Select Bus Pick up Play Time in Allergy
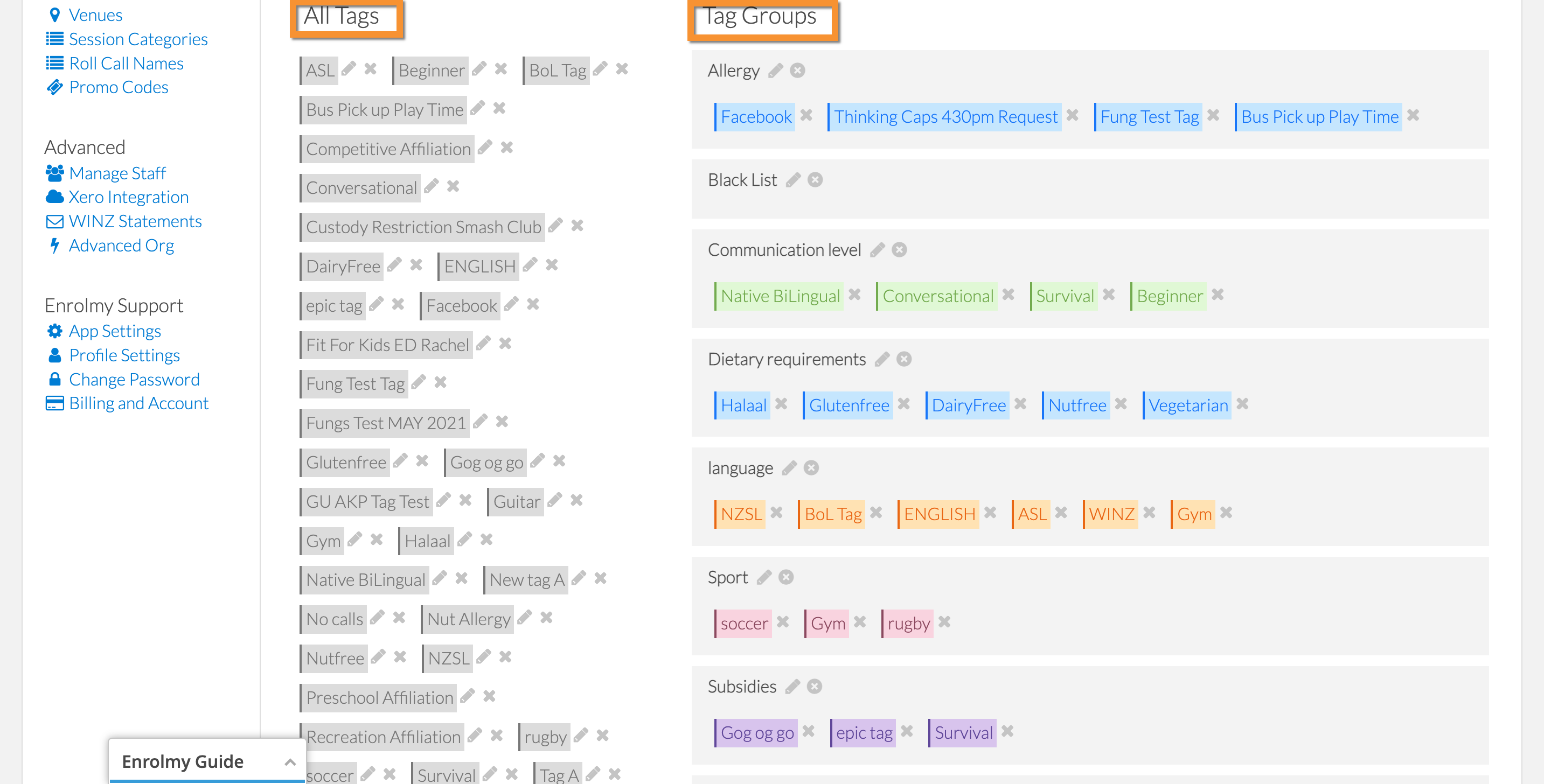Screen dimensions: 1544x784 [1319, 117]
